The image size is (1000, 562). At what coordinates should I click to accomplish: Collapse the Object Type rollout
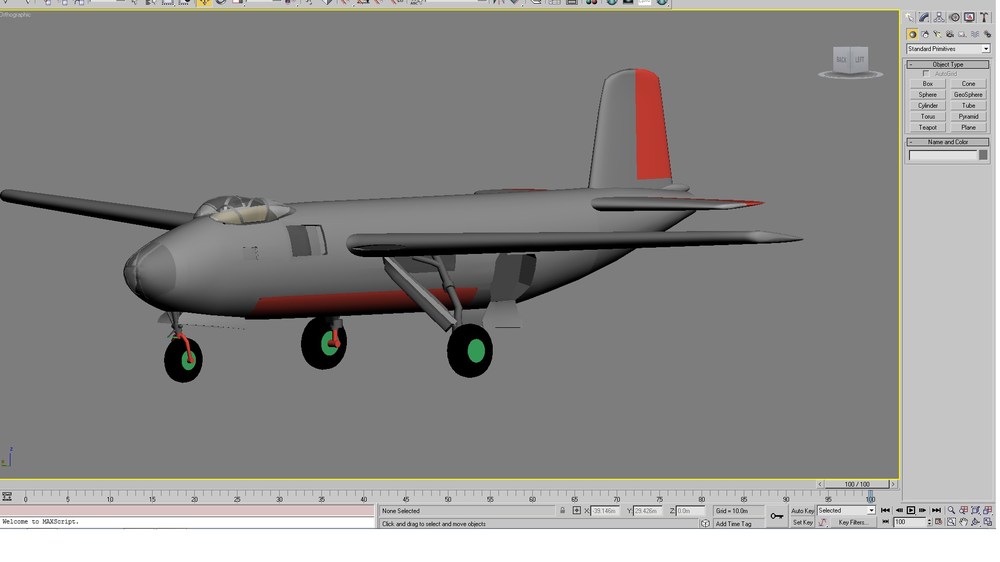coord(948,64)
